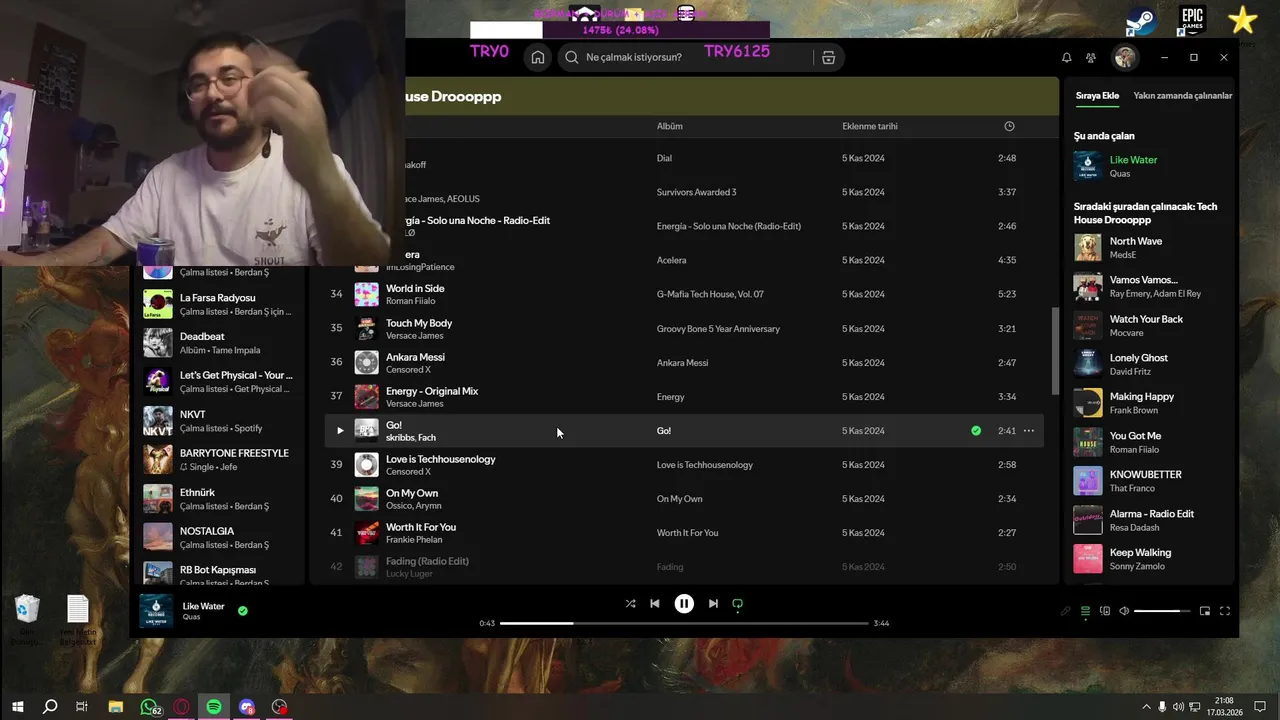Open the Tech House playlist link in queue header
The width and height of the screenshot is (1280, 720).
point(1146,213)
